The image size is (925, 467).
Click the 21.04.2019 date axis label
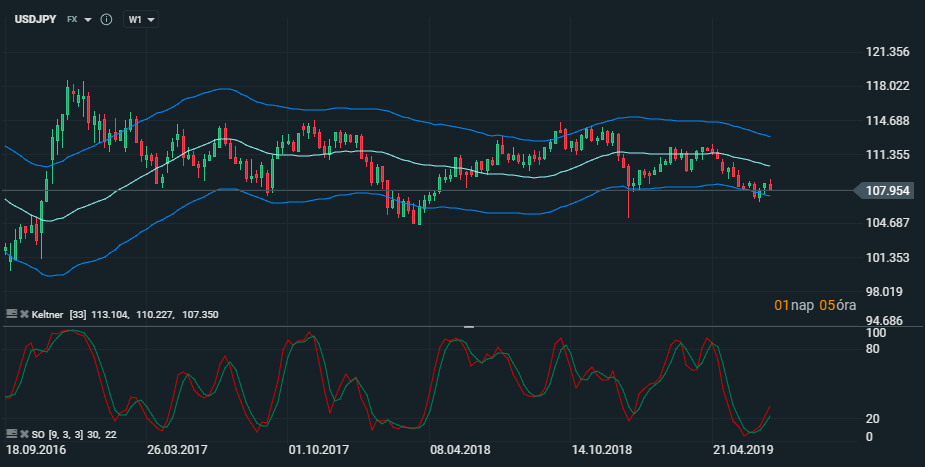[x=744, y=450]
